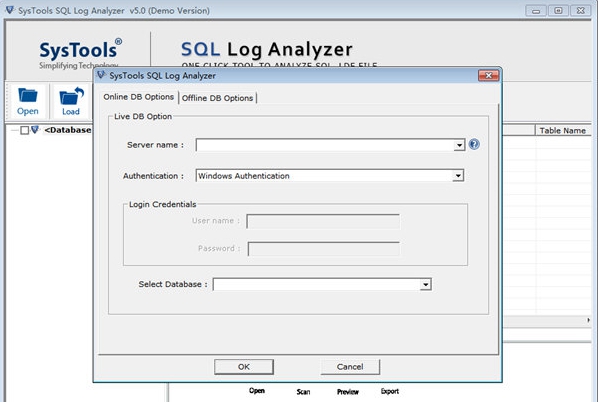Click the Select Database combo field
Image resolution: width=598 pixels, height=402 pixels.
(322, 285)
